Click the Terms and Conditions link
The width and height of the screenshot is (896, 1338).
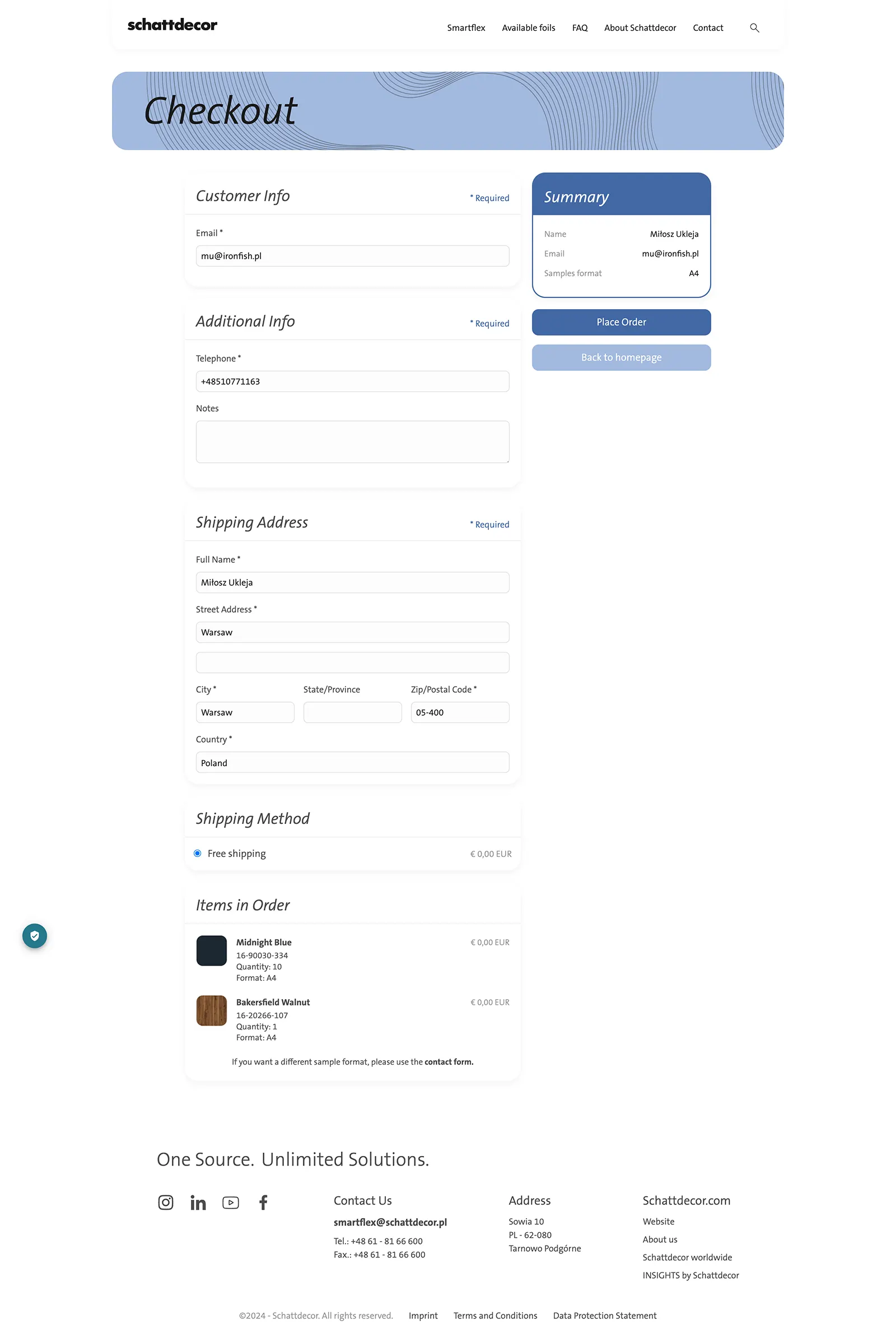point(495,1316)
